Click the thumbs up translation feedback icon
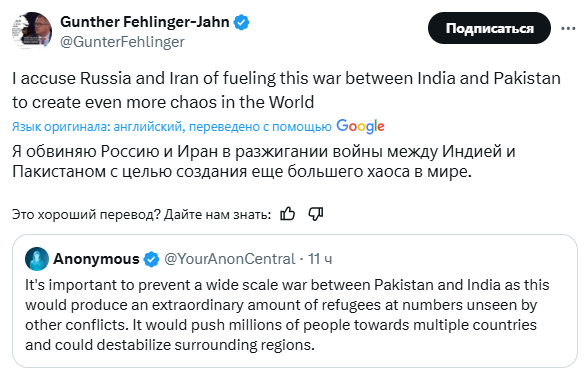This screenshot has width=586, height=382. 287,214
